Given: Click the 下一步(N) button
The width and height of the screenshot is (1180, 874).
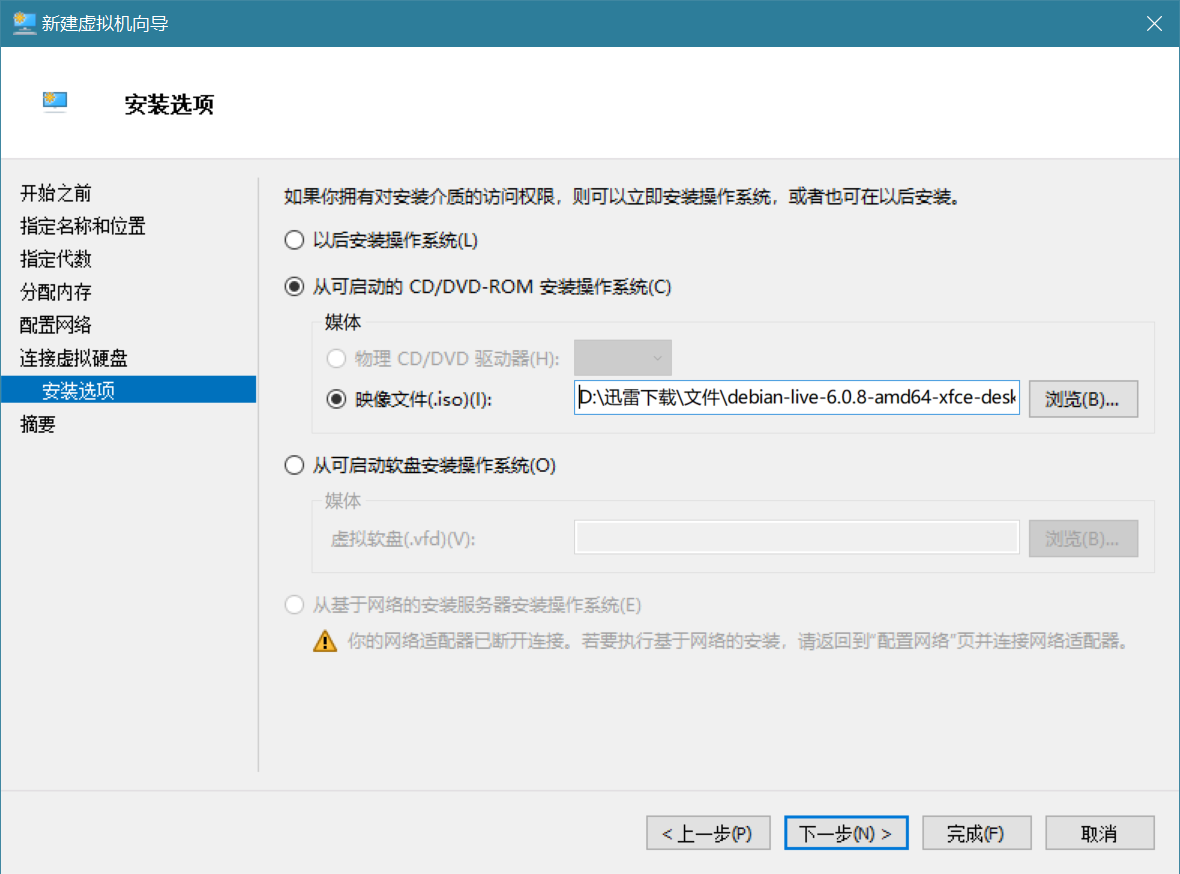Looking at the screenshot, I should (x=846, y=833).
